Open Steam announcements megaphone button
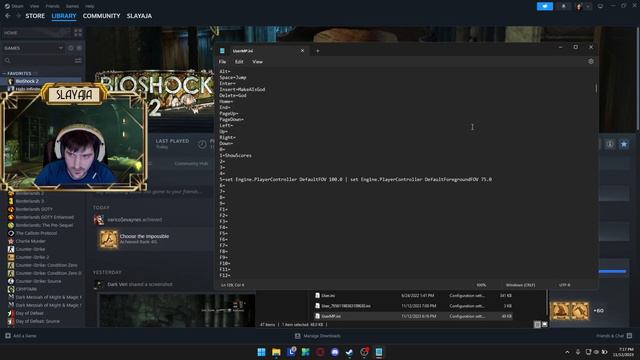Viewport: 640px width, 360px height. (544, 7)
